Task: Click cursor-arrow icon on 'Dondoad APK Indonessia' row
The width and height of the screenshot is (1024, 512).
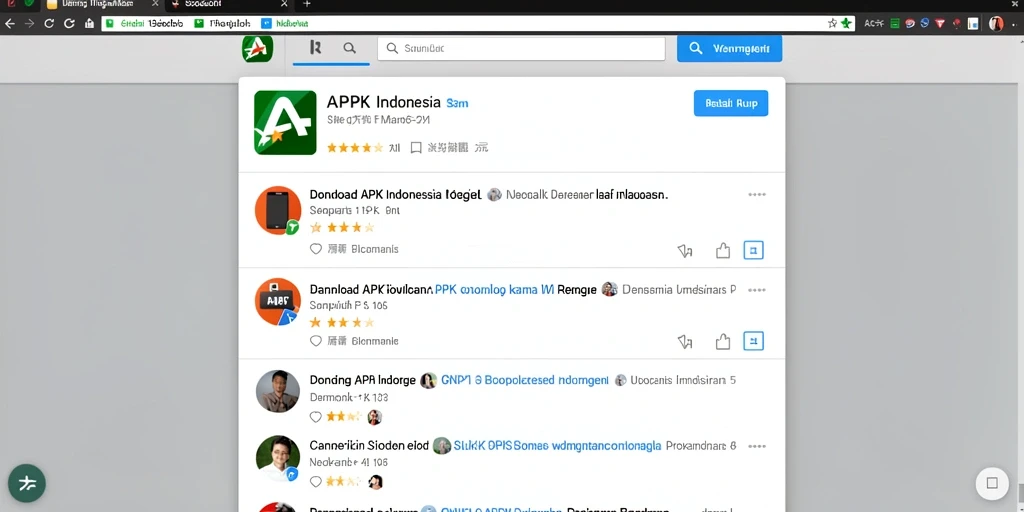Action: pyautogui.click(x=684, y=250)
